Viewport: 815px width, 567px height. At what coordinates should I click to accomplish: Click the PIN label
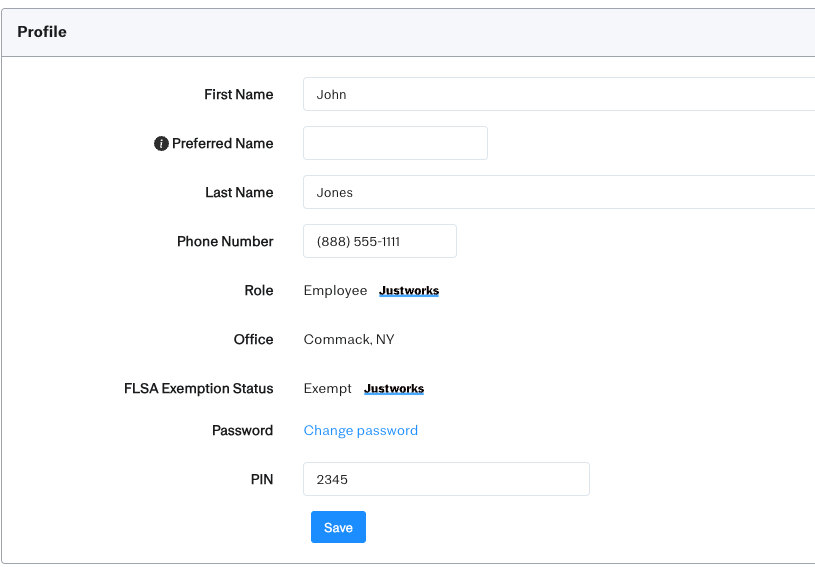pyautogui.click(x=261, y=480)
